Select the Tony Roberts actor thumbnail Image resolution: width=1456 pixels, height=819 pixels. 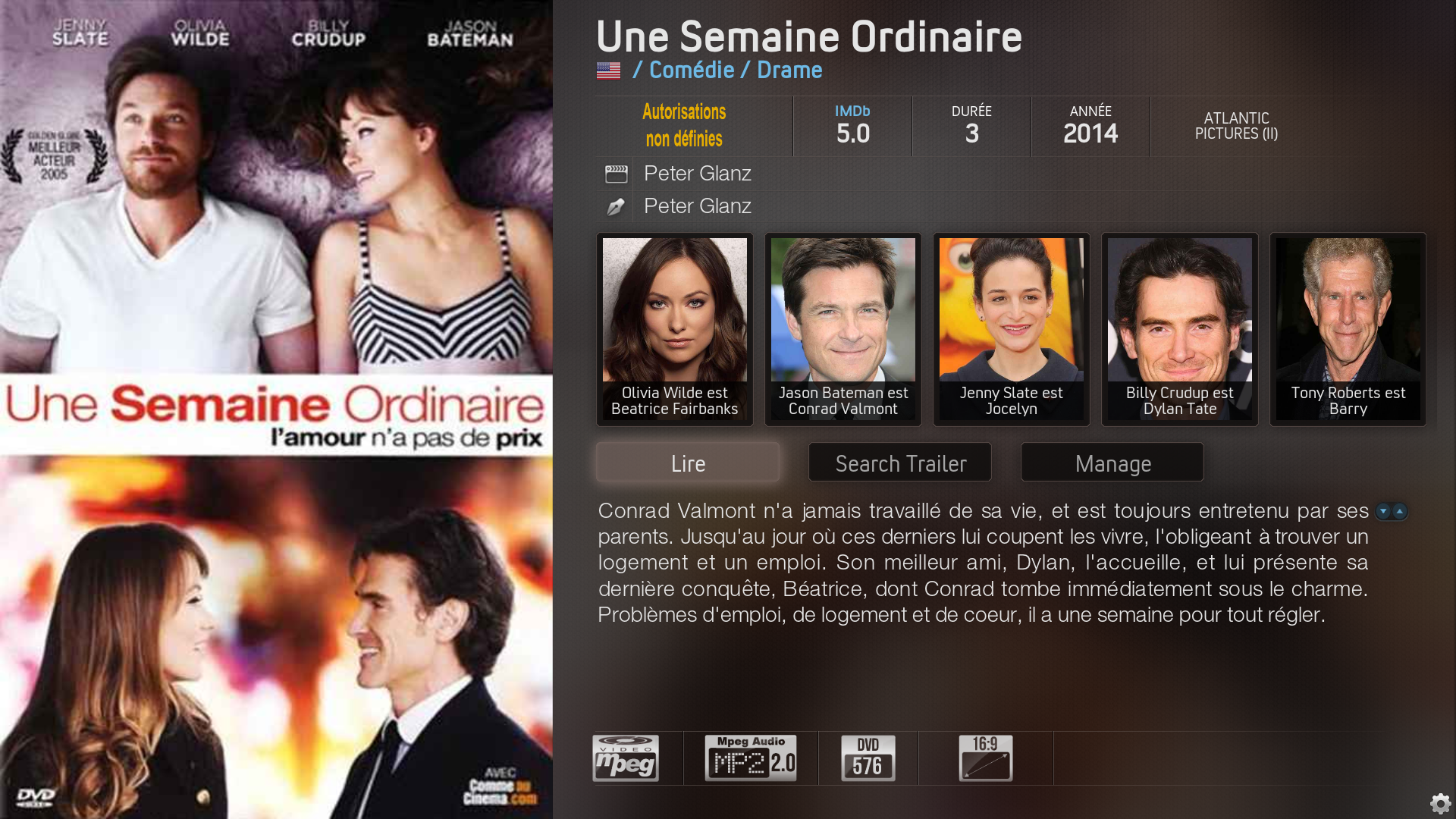point(1348,329)
